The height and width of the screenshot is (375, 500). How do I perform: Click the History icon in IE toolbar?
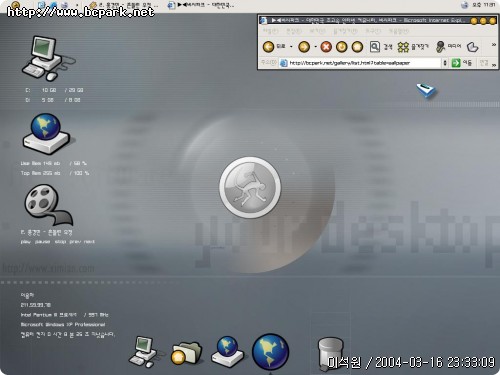click(472, 47)
